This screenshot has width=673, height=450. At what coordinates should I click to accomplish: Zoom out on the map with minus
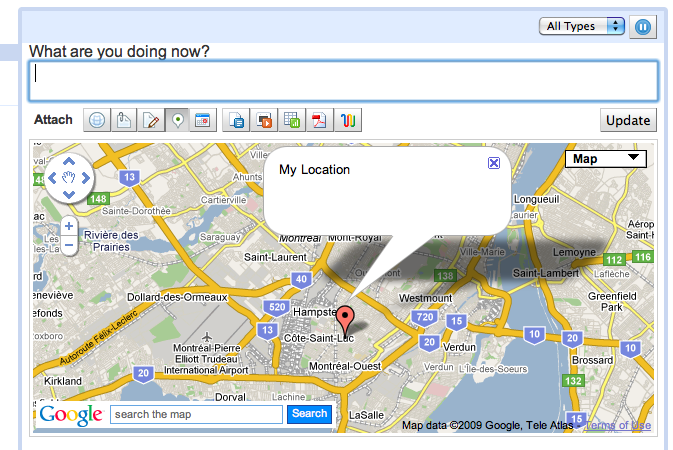(69, 245)
